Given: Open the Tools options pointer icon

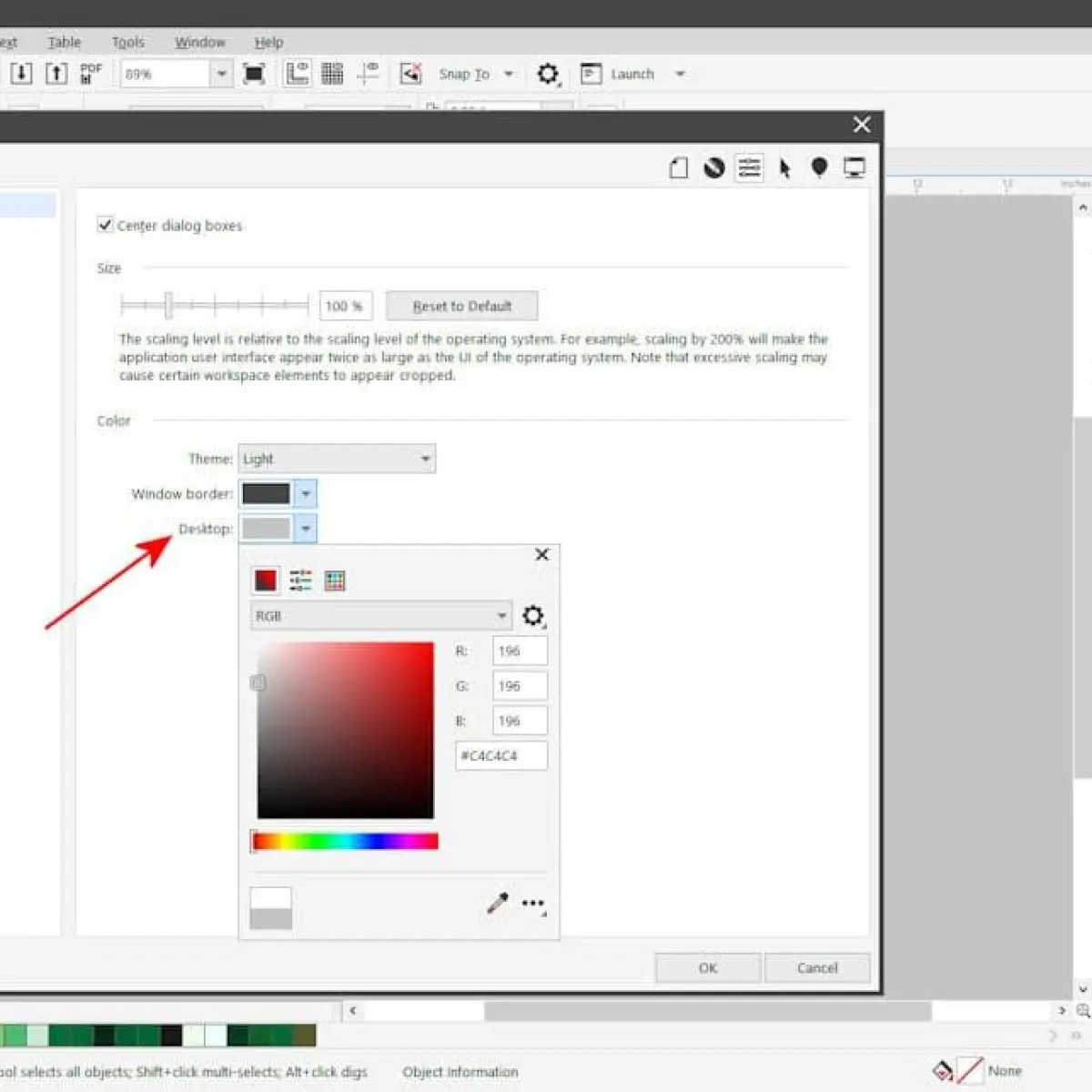Looking at the screenshot, I should point(784,167).
